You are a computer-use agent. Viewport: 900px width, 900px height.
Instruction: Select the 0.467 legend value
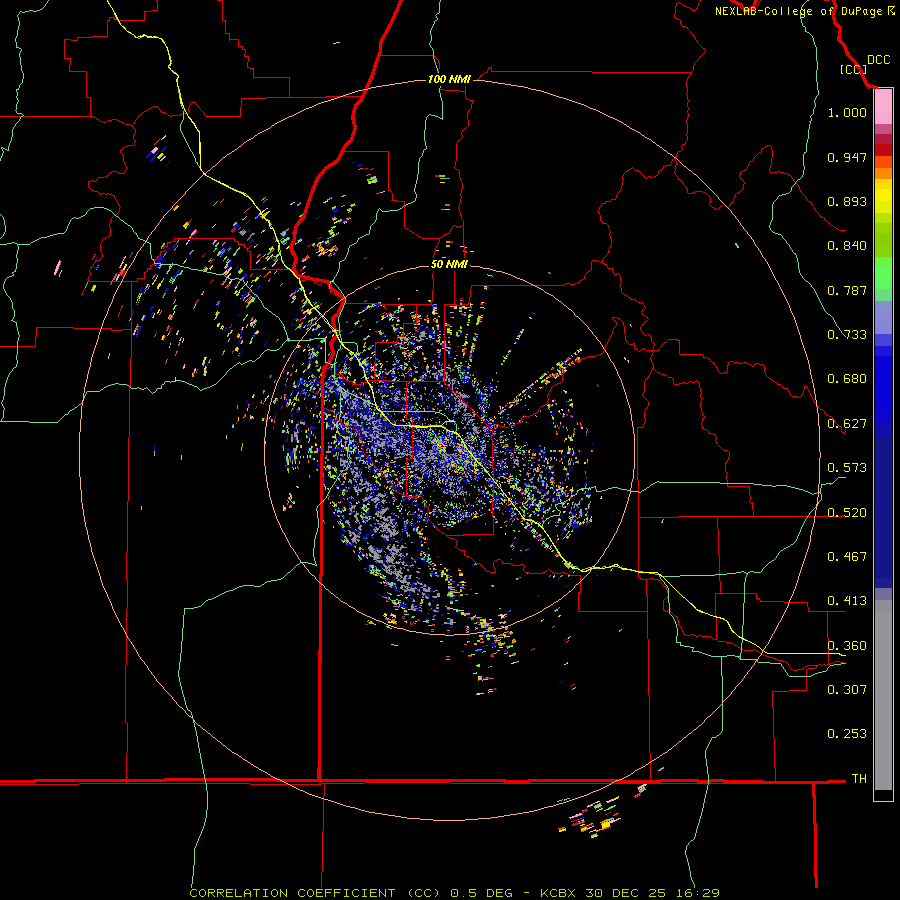[847, 557]
